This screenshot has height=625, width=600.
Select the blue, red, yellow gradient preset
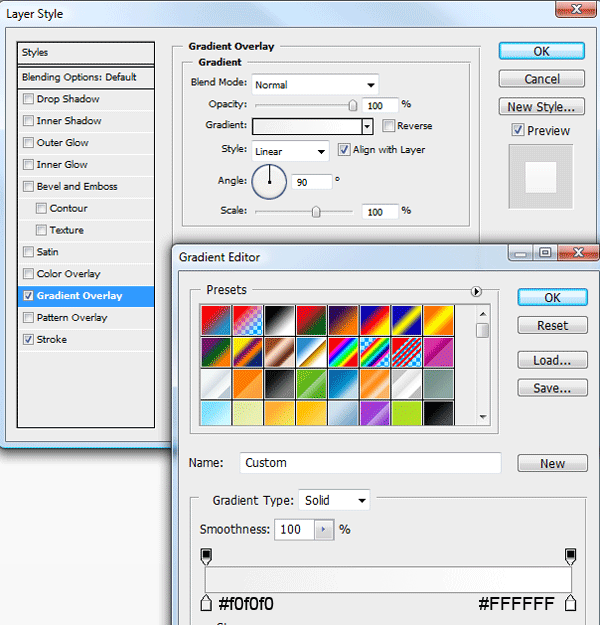[375, 320]
